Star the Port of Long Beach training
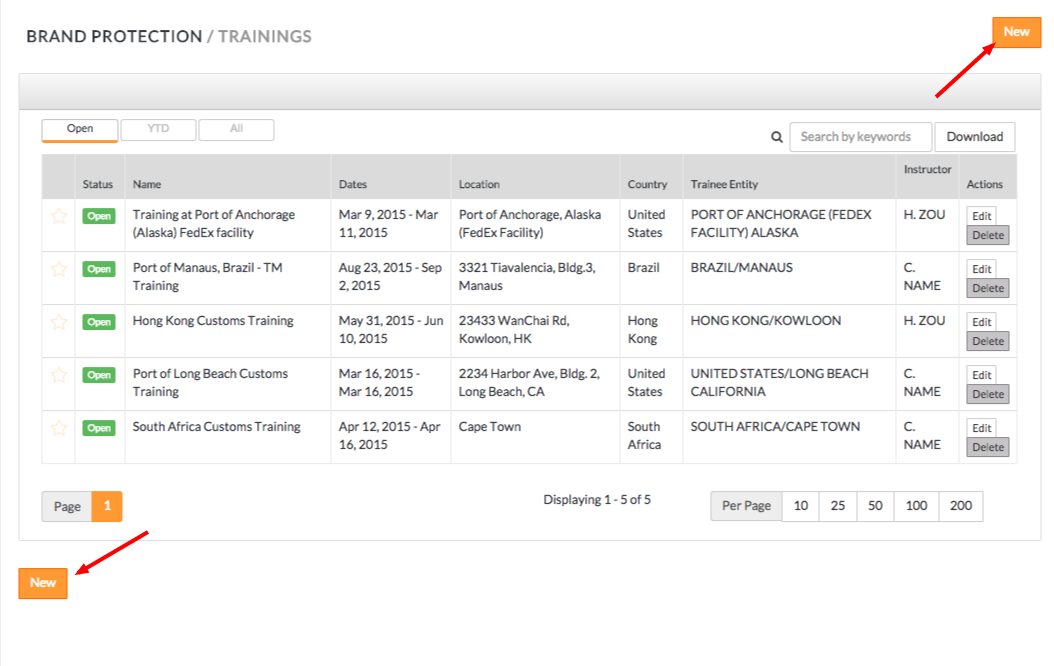The height and width of the screenshot is (666, 1054). (x=59, y=375)
